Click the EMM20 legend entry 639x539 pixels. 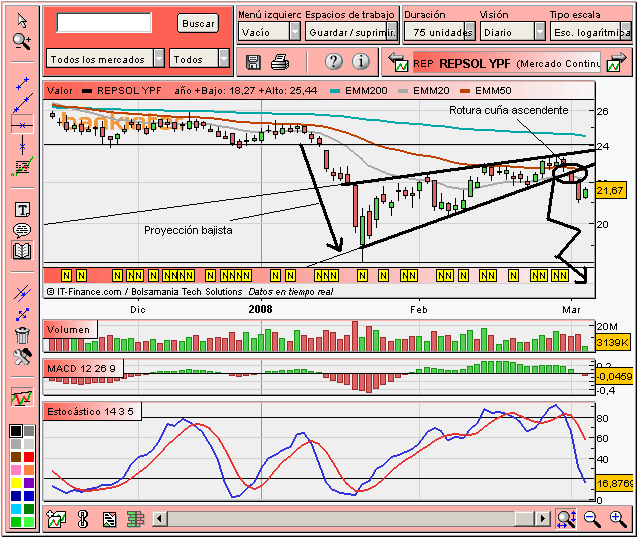click(x=423, y=90)
